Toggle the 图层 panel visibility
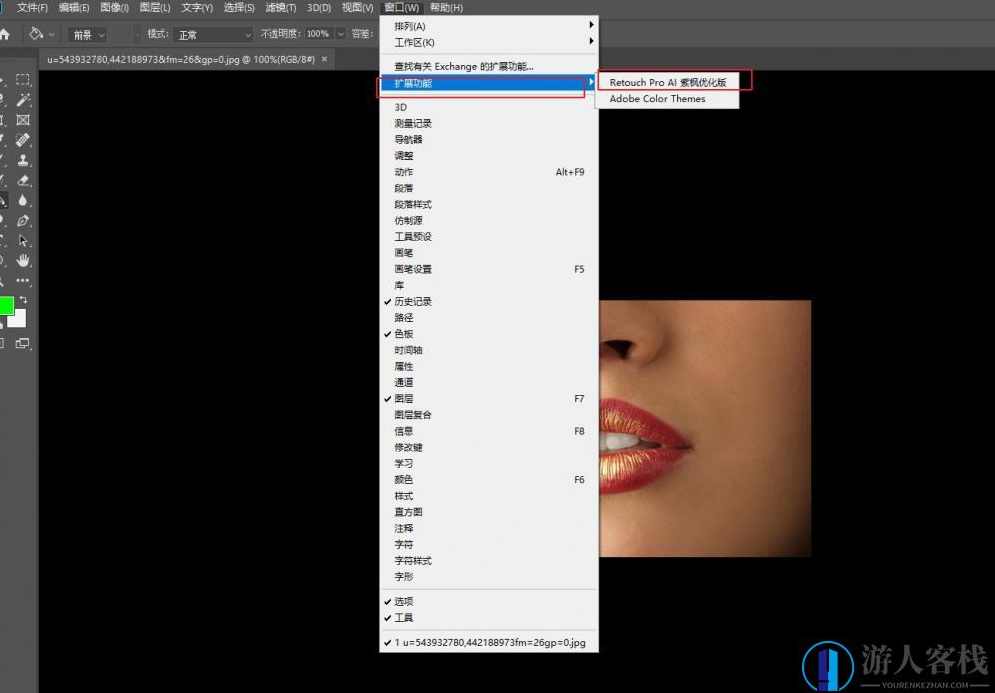 click(x=404, y=398)
